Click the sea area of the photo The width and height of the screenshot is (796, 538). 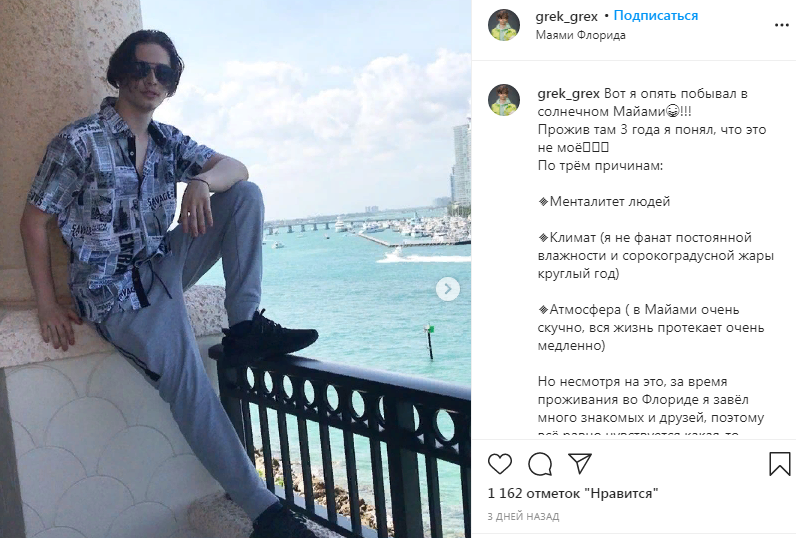[x=355, y=305]
